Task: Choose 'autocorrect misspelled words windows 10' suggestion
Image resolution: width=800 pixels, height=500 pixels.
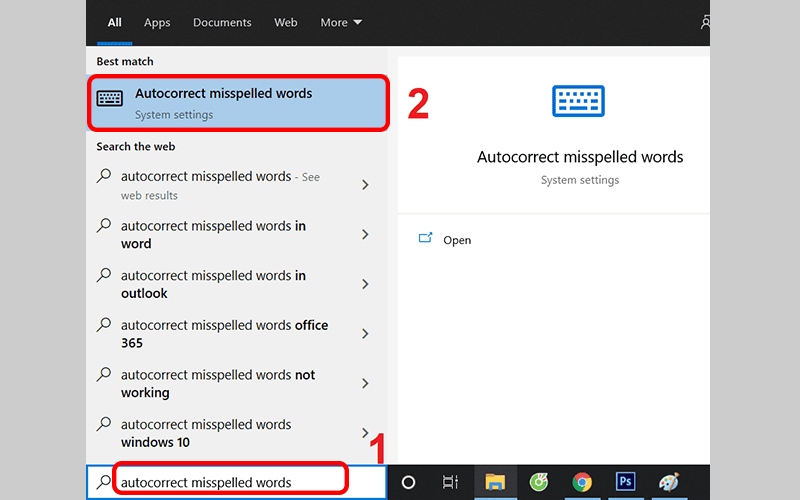Action: [206, 433]
